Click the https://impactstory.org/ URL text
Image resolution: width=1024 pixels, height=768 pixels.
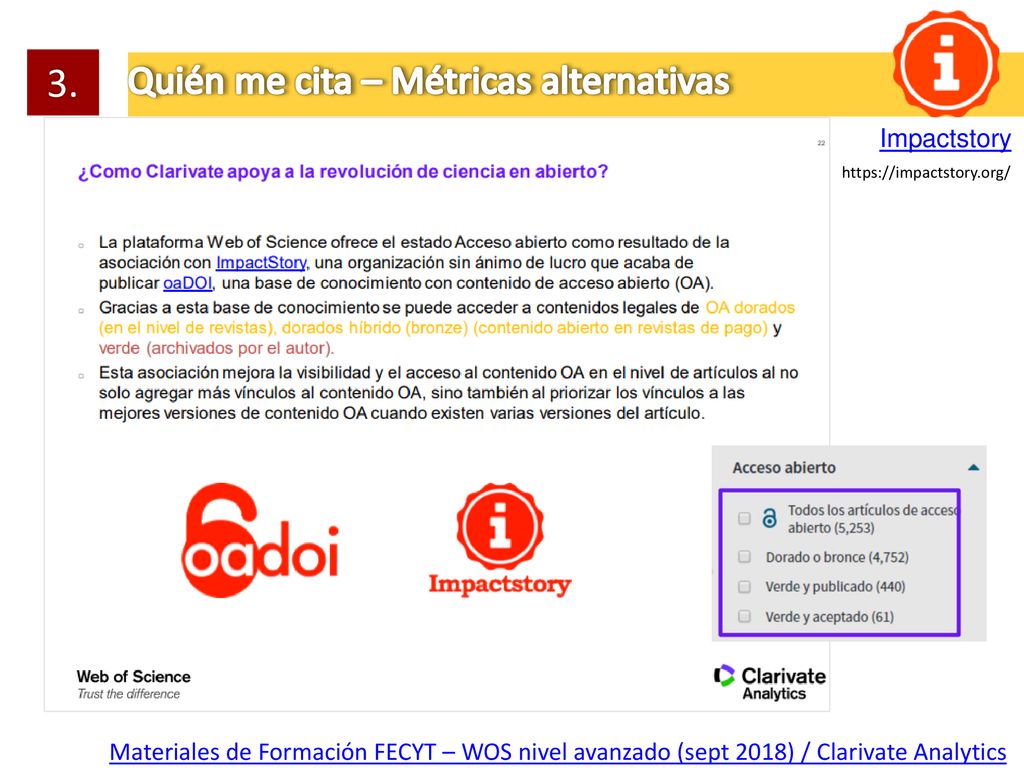coord(925,172)
